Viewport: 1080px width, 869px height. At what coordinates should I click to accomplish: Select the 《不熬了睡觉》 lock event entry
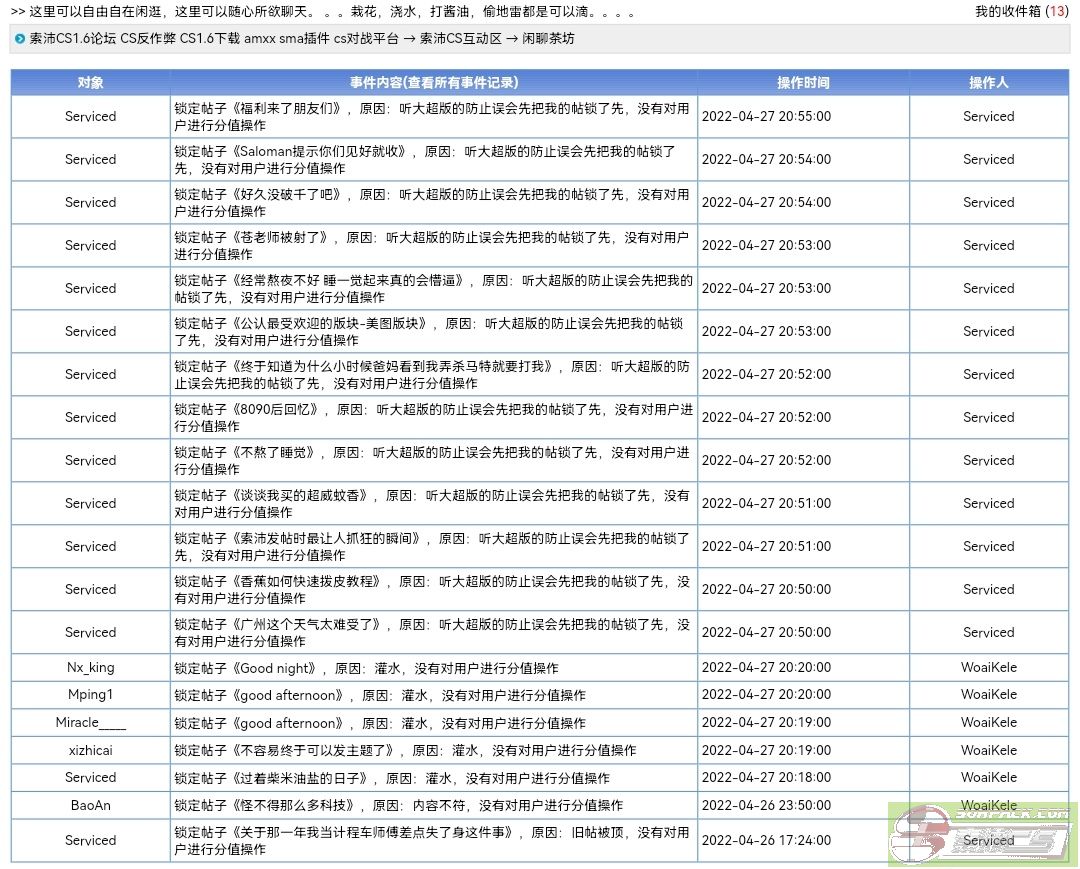(x=433, y=461)
